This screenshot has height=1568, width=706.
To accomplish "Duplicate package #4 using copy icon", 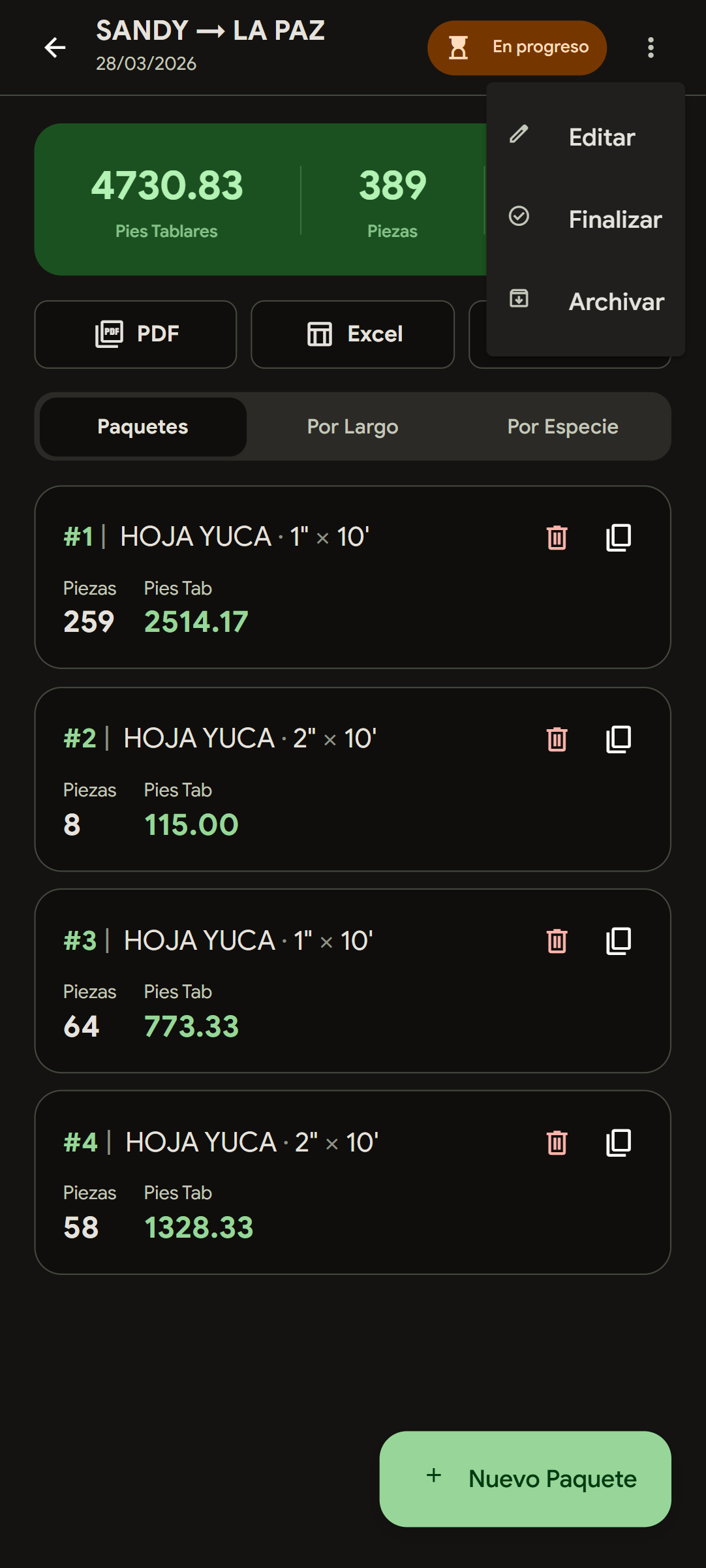I will pos(618,1143).
